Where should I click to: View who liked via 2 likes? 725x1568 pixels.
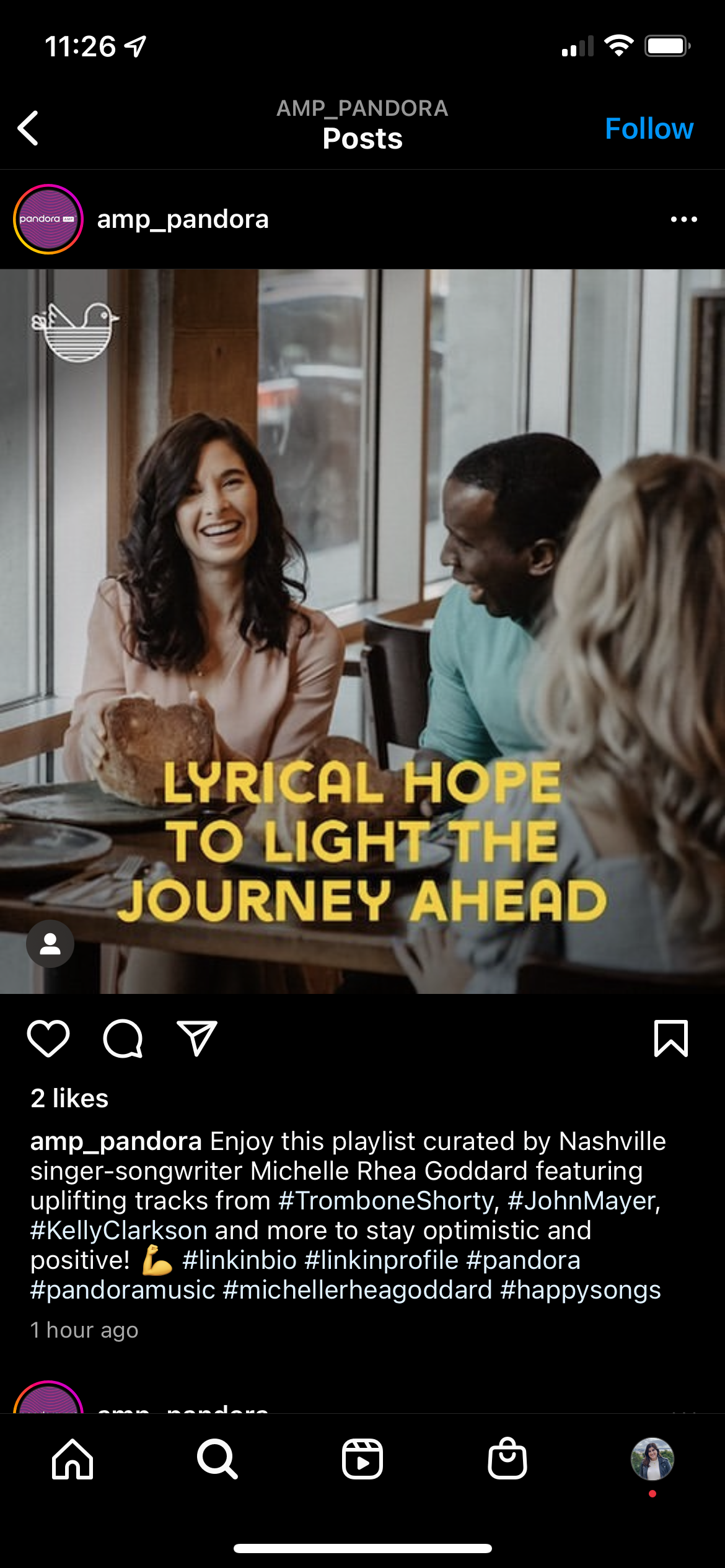click(69, 1099)
